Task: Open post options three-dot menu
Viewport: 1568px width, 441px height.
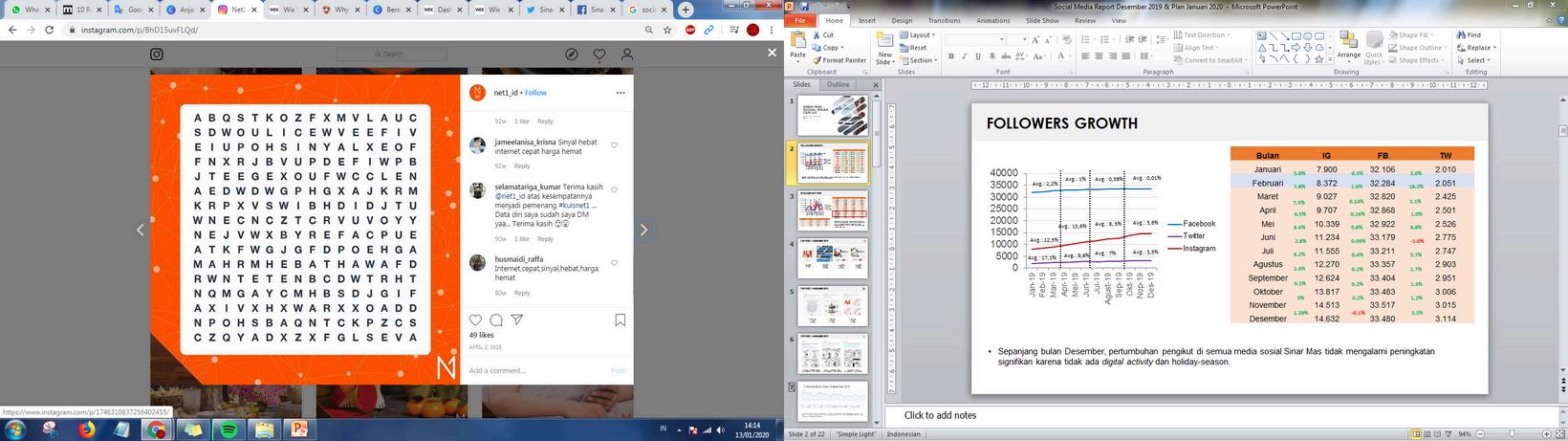Action: (621, 93)
